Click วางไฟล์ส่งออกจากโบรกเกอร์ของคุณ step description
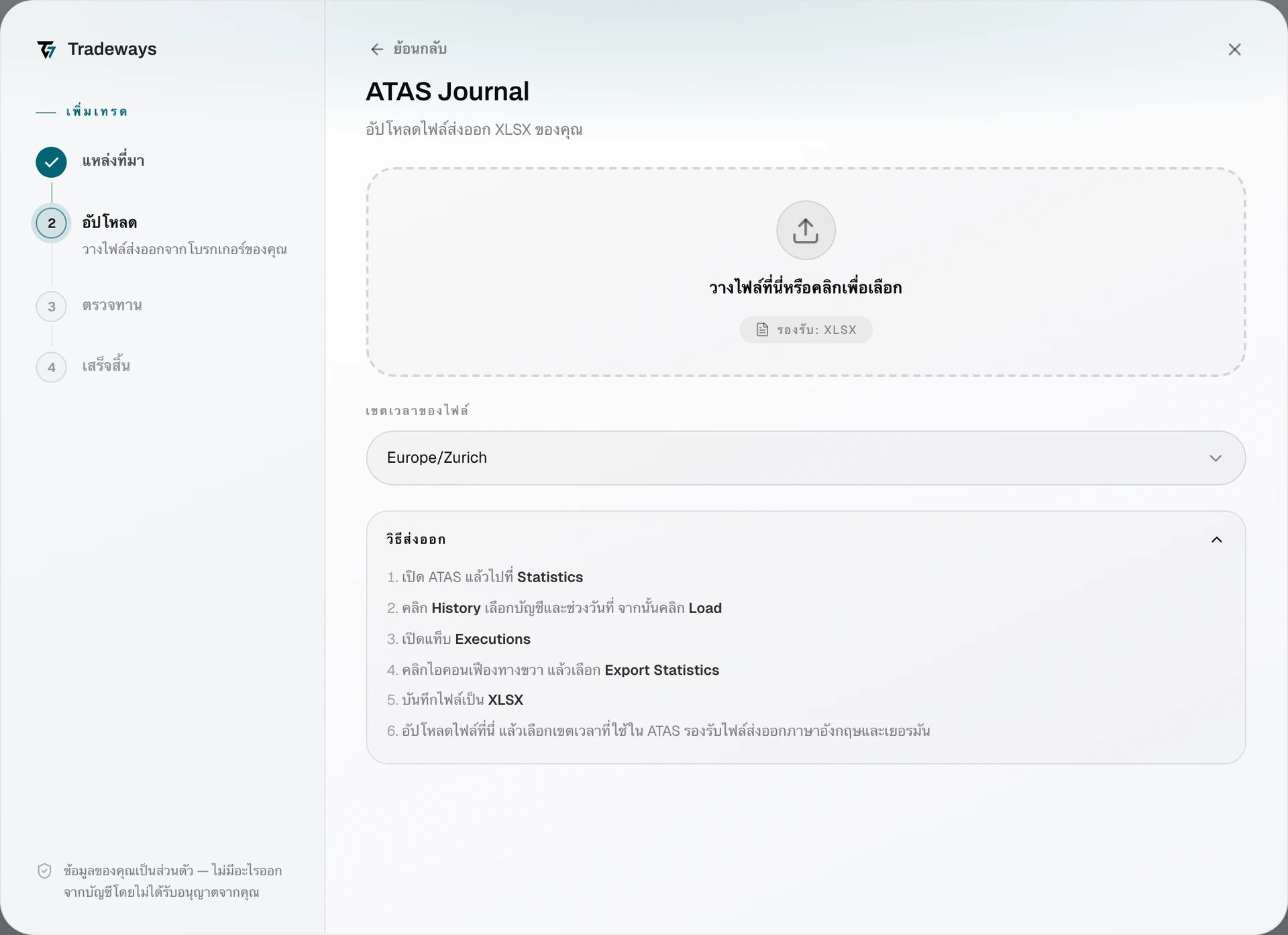Viewport: 1288px width, 935px height. point(184,250)
